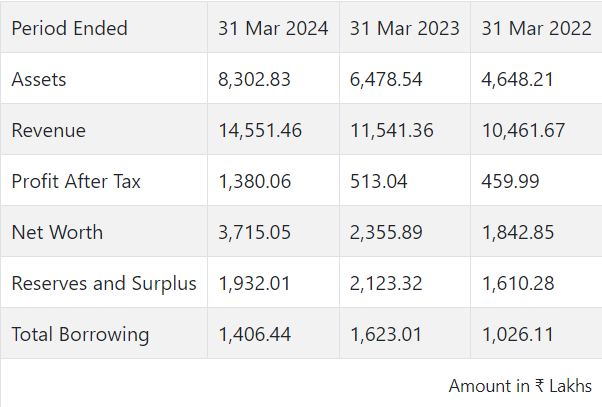
Task: Click the Amount in ₹ Lakhs note
Action: click(x=520, y=385)
